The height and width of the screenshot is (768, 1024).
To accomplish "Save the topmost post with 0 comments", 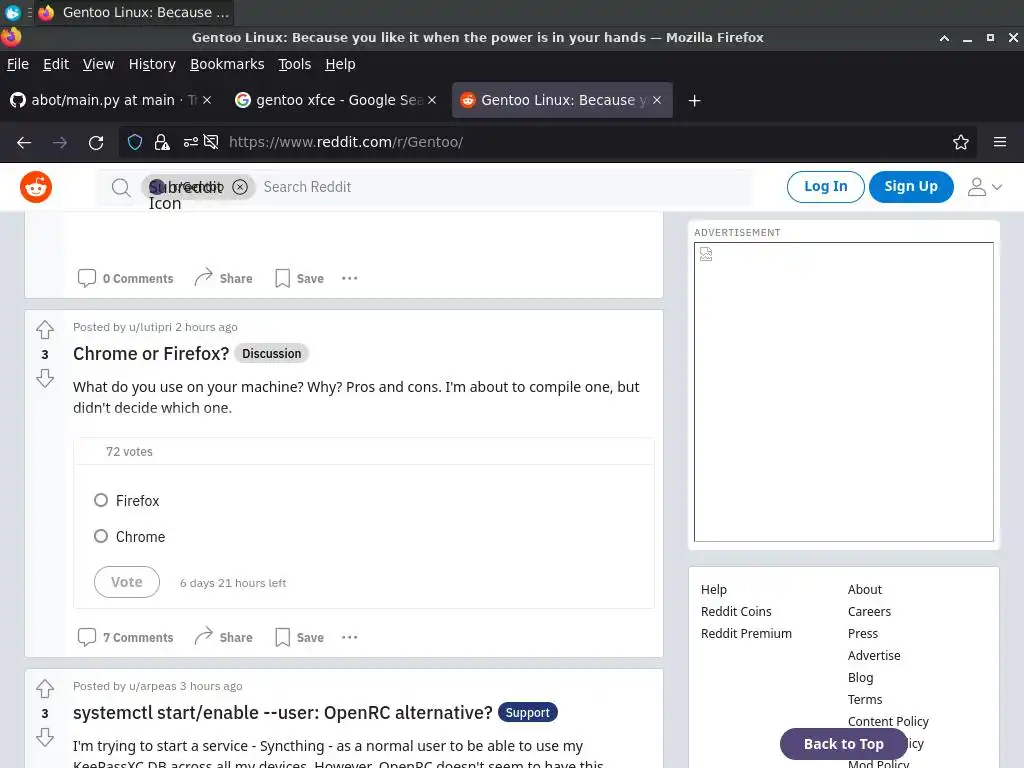I will tap(299, 278).
